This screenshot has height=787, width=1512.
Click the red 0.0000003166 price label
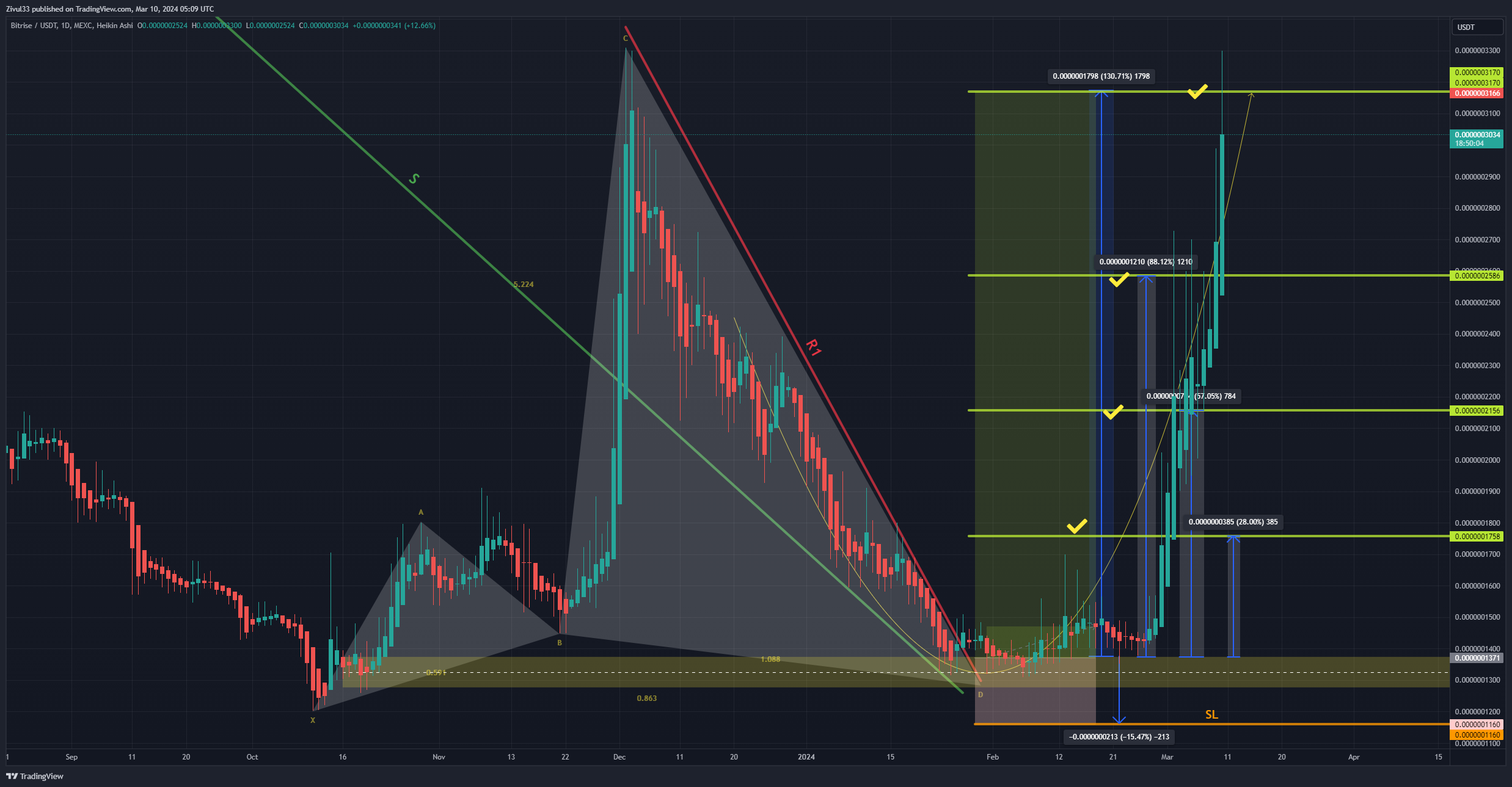coord(1477,93)
